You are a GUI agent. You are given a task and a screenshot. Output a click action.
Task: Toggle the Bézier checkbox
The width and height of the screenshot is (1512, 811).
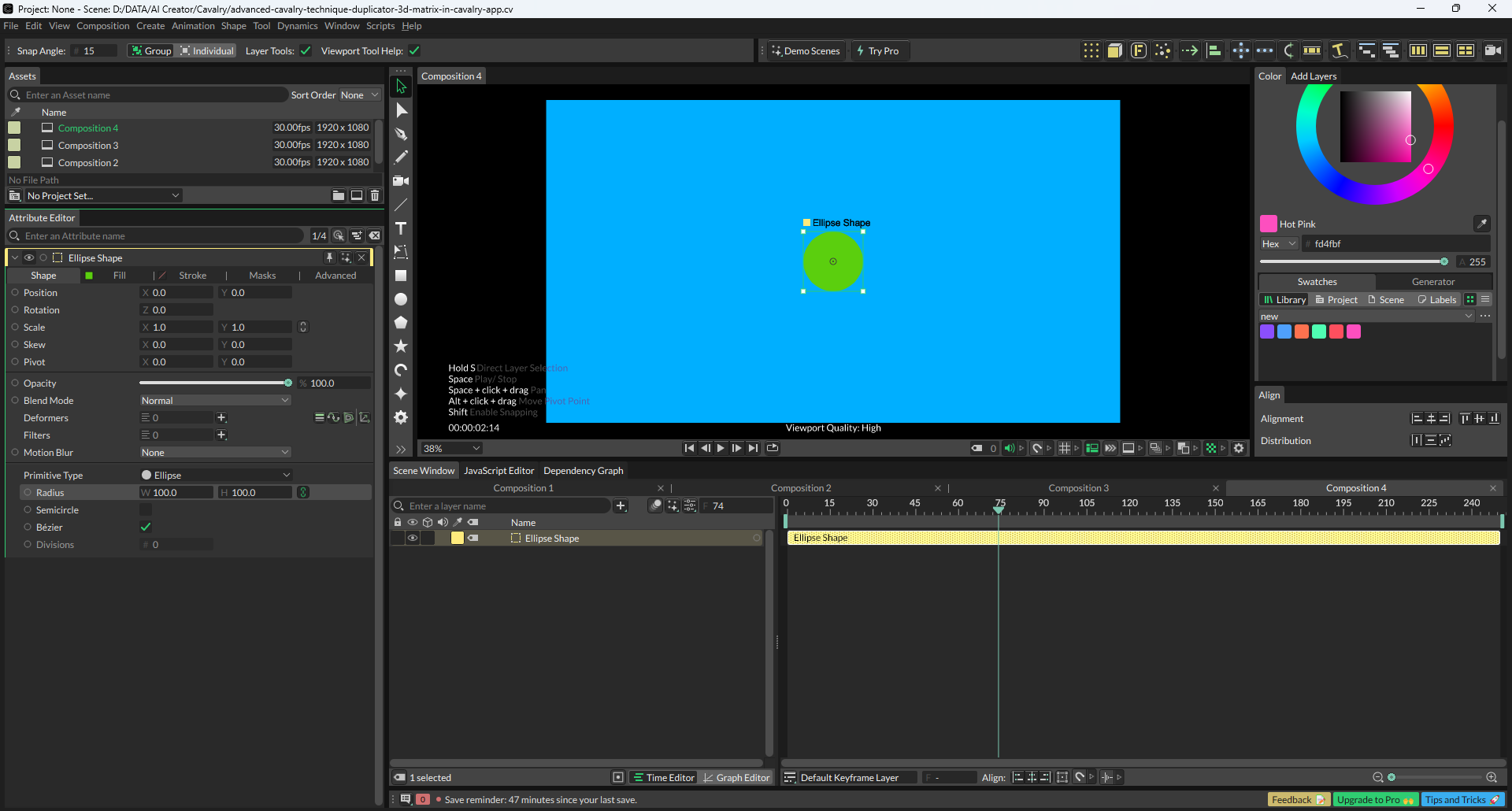[x=146, y=527]
